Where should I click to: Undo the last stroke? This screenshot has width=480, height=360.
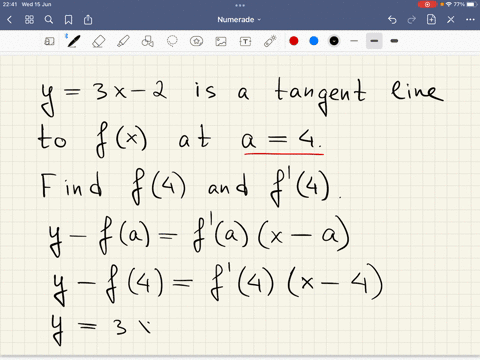(392, 20)
